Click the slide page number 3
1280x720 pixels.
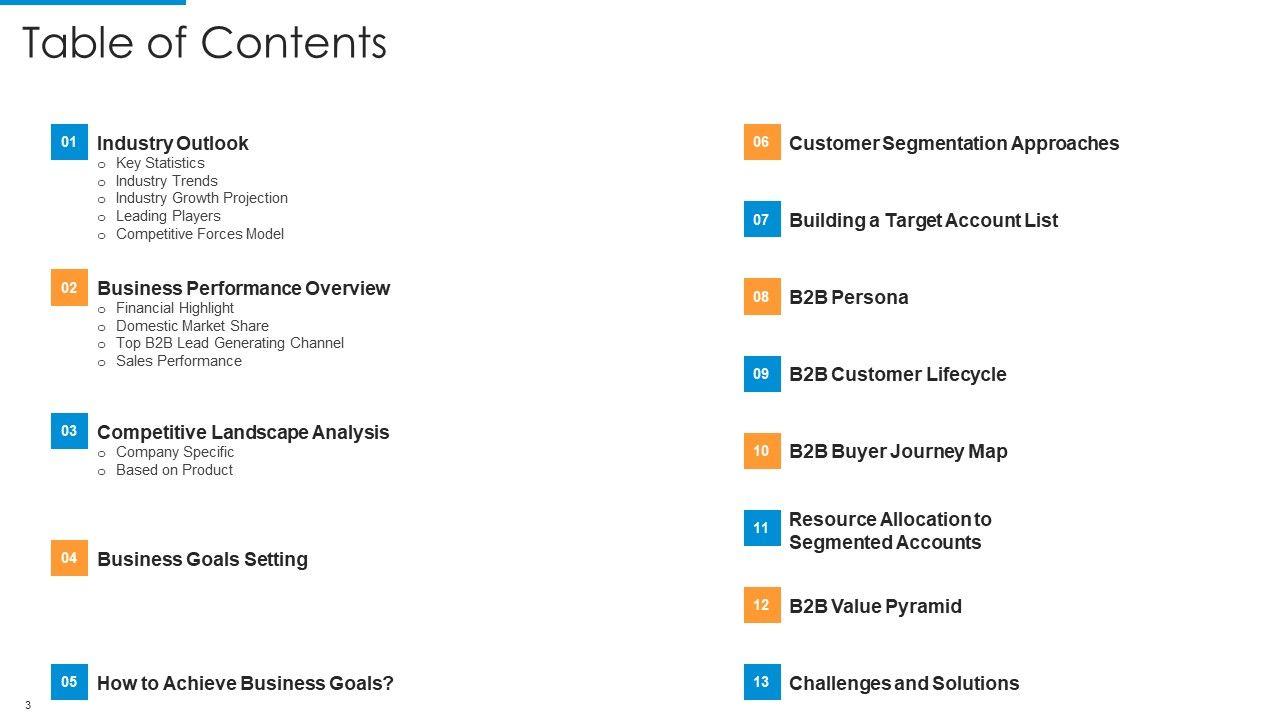(28, 706)
